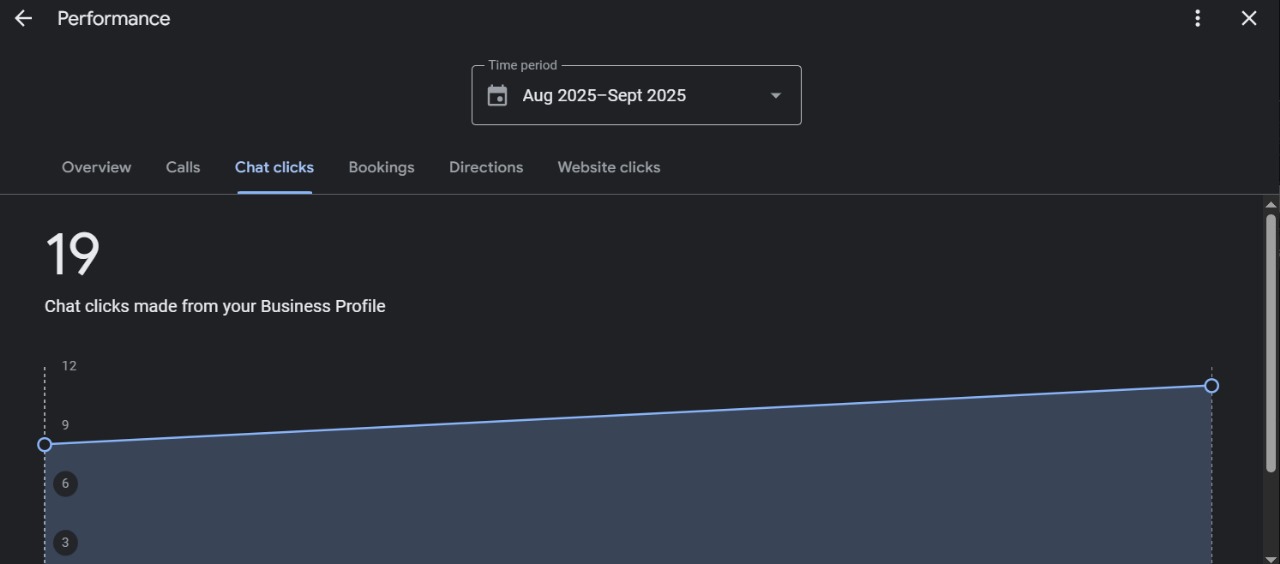Switch to the Calls tab
Viewport: 1280px width, 564px height.
[x=183, y=167]
